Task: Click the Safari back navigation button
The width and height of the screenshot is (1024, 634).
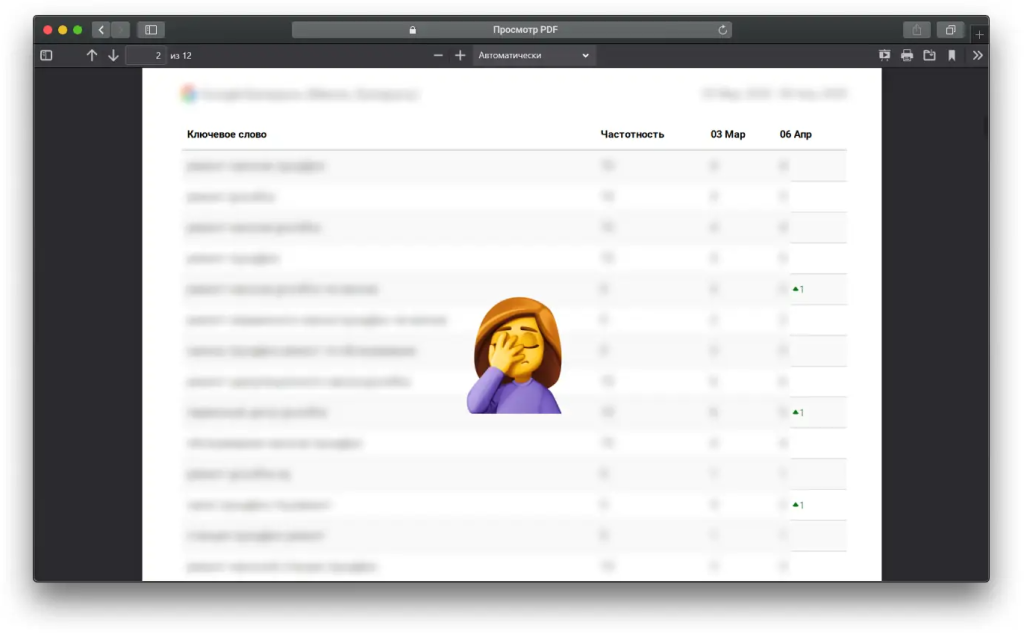Action: point(101,30)
